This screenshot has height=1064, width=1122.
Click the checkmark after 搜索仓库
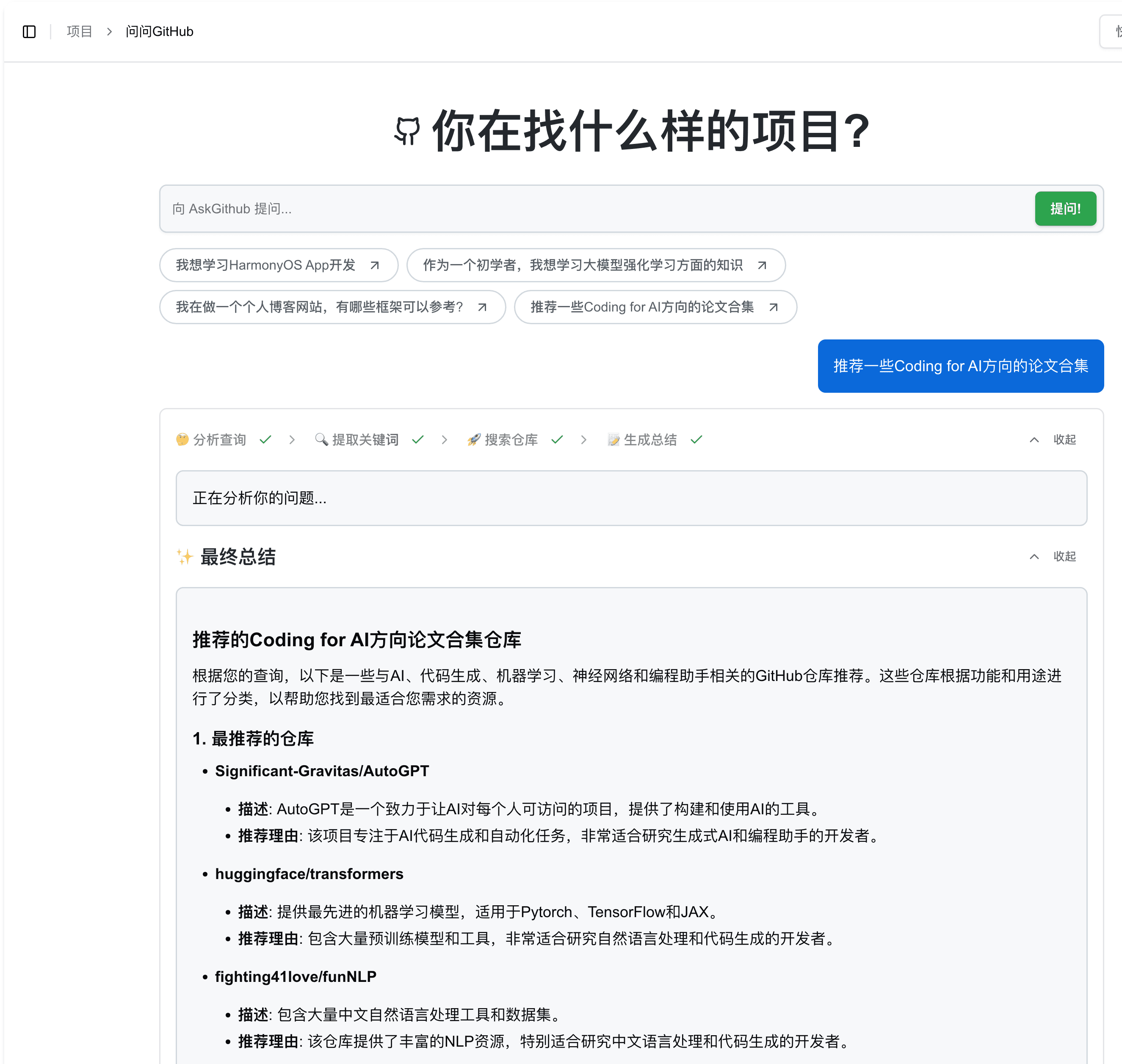click(557, 440)
